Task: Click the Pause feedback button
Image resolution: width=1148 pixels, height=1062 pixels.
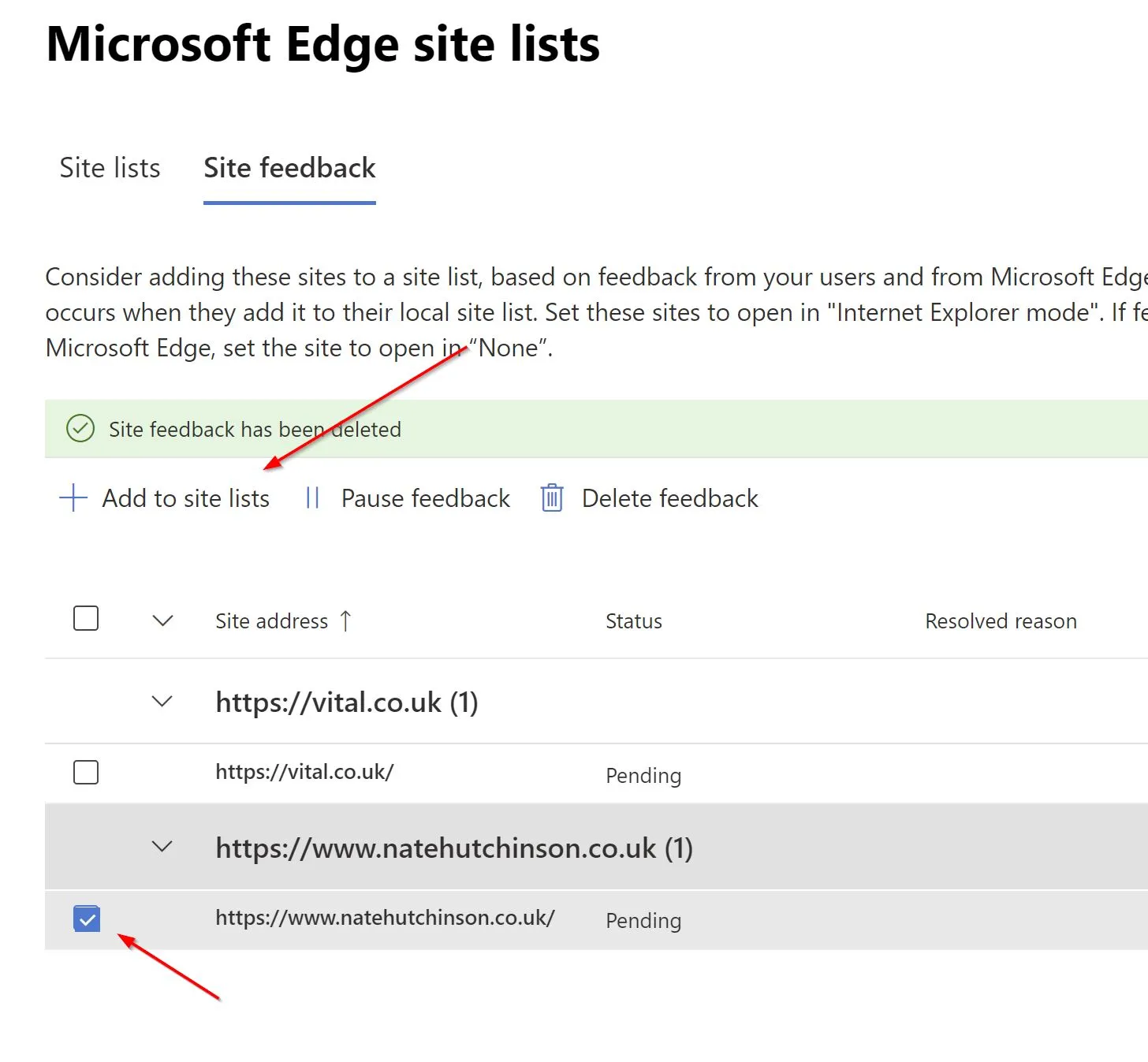Action: 408,498
